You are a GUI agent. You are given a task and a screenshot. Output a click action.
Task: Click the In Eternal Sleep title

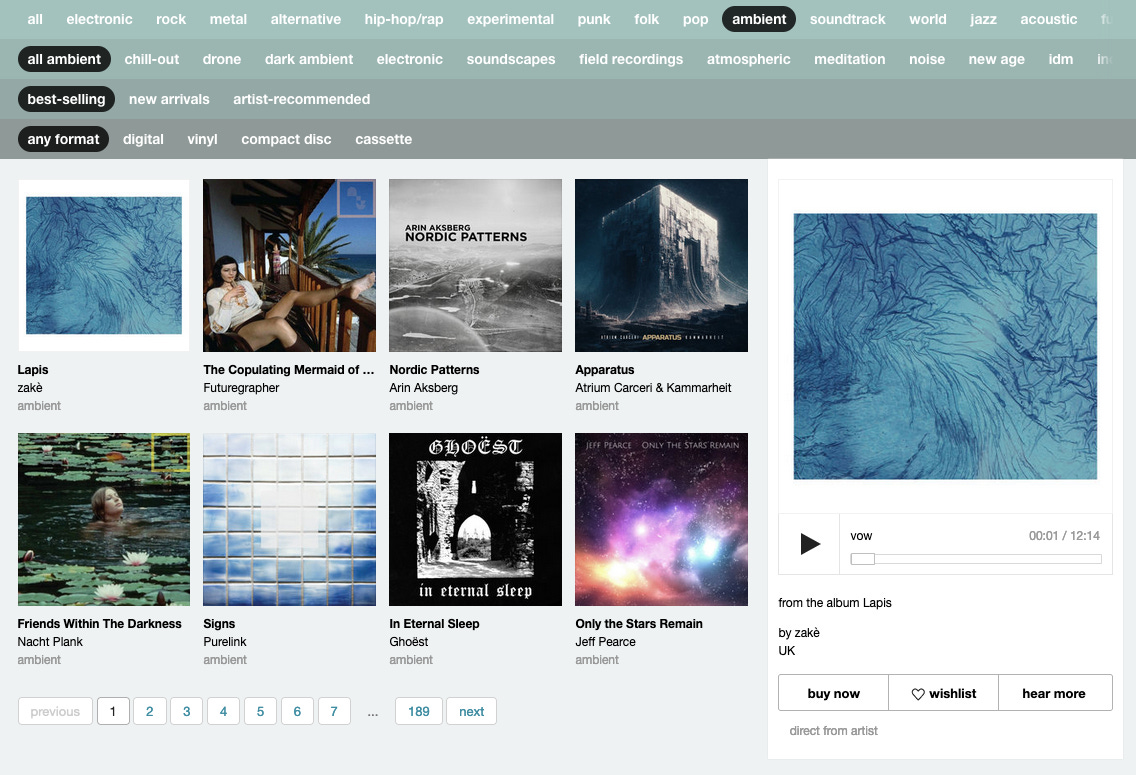(434, 624)
